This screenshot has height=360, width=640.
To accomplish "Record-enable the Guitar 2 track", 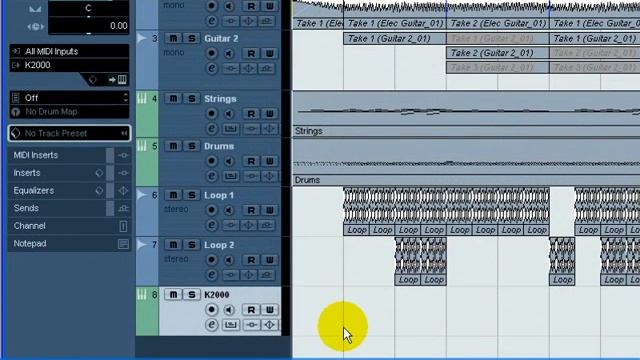I will 211,53.
